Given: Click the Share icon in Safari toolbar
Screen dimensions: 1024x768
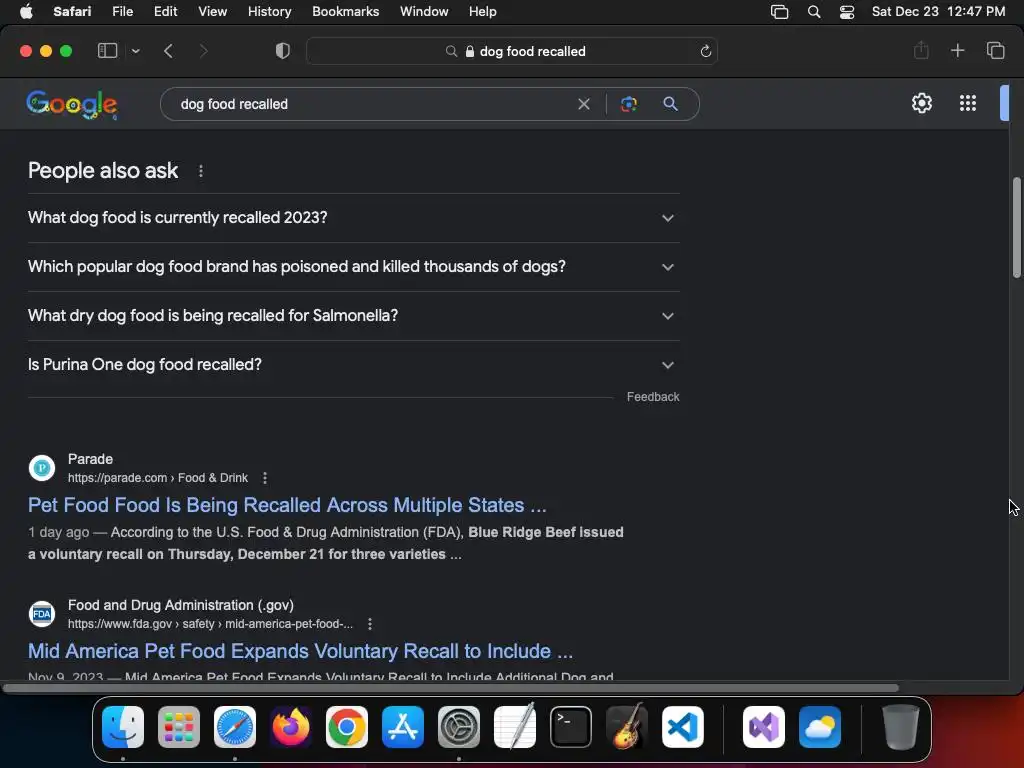Looking at the screenshot, I should pyautogui.click(x=921, y=50).
